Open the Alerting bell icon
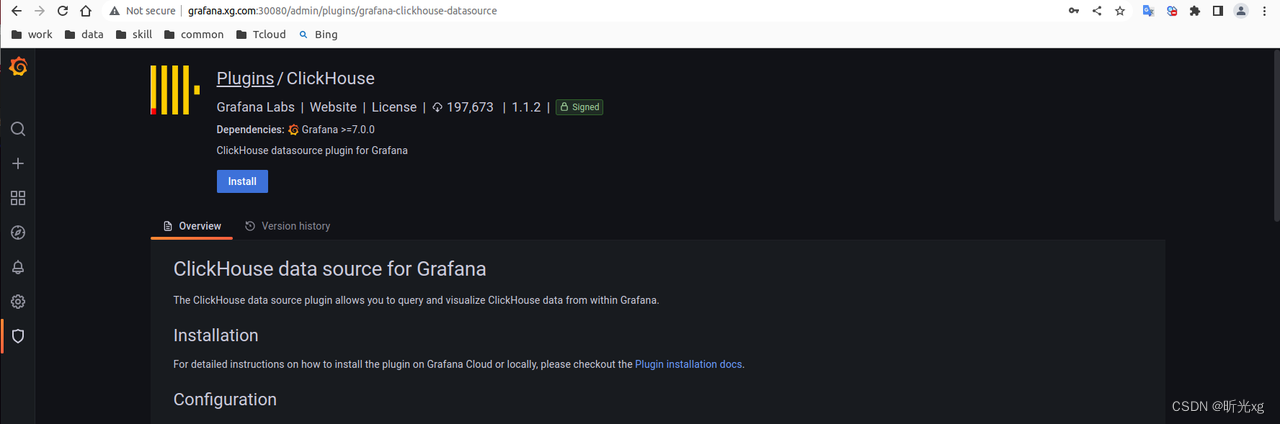The width and height of the screenshot is (1280, 424). point(18,267)
